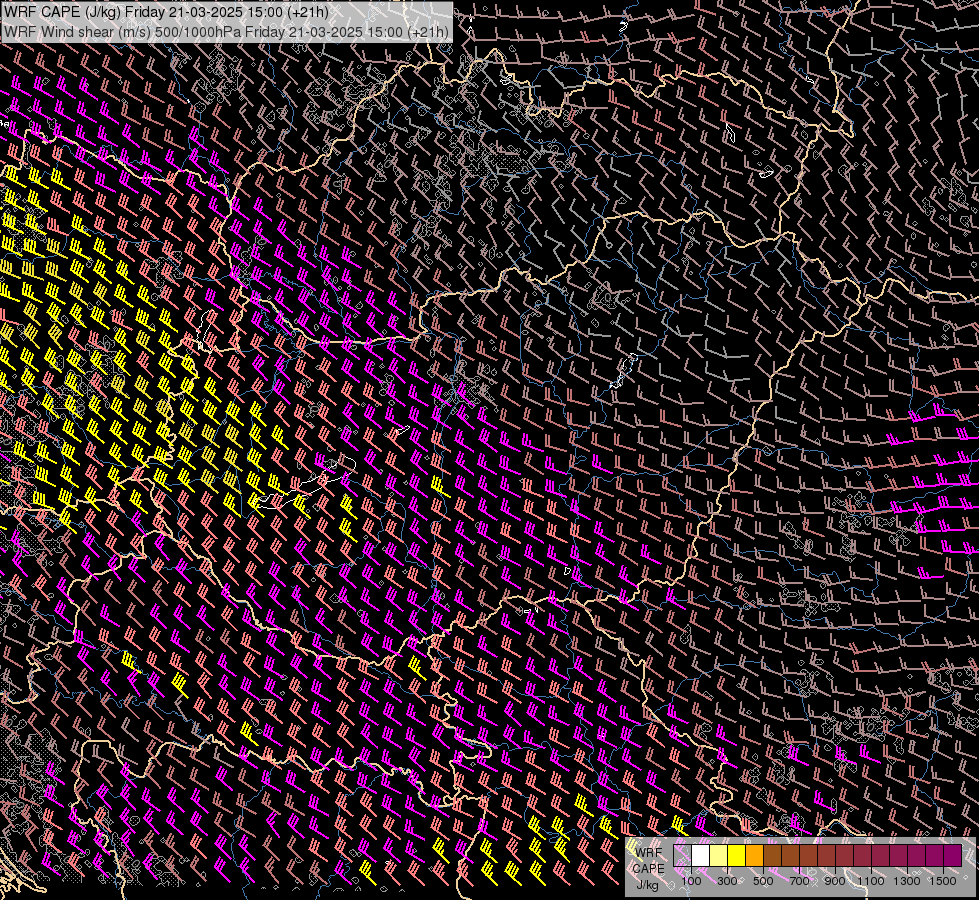Select the pale yellow CAPE legend swatch
This screenshot has height=900, width=979.
[x=719, y=855]
